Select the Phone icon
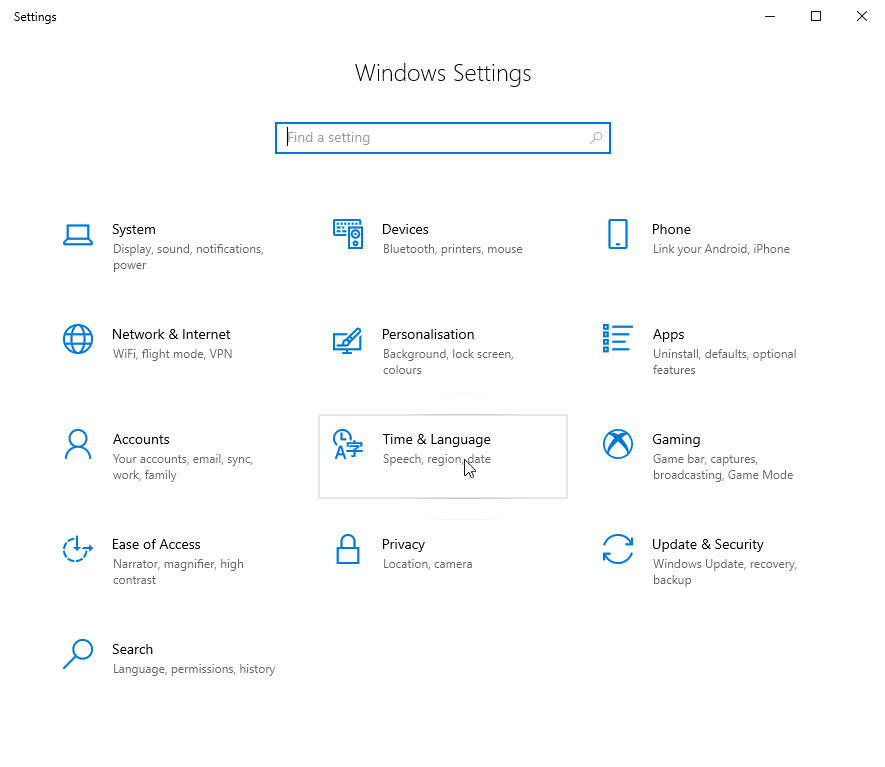This screenshot has width=885, height=767. point(618,235)
